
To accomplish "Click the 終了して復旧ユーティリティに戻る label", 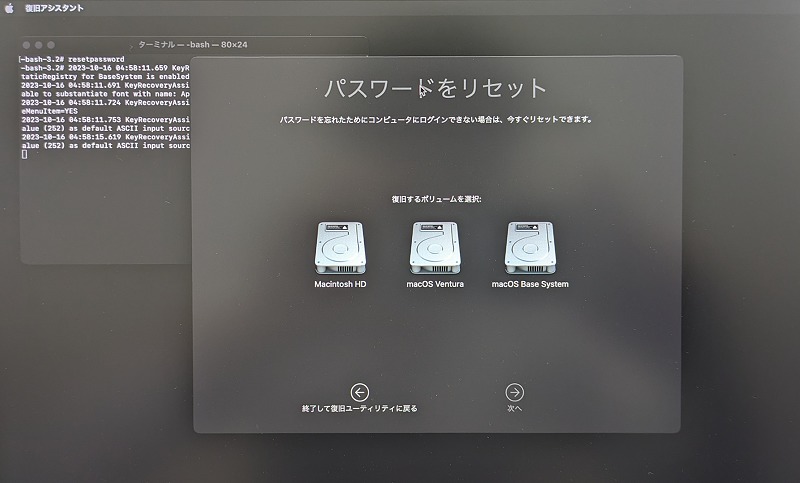I will pyautogui.click(x=360, y=409).
